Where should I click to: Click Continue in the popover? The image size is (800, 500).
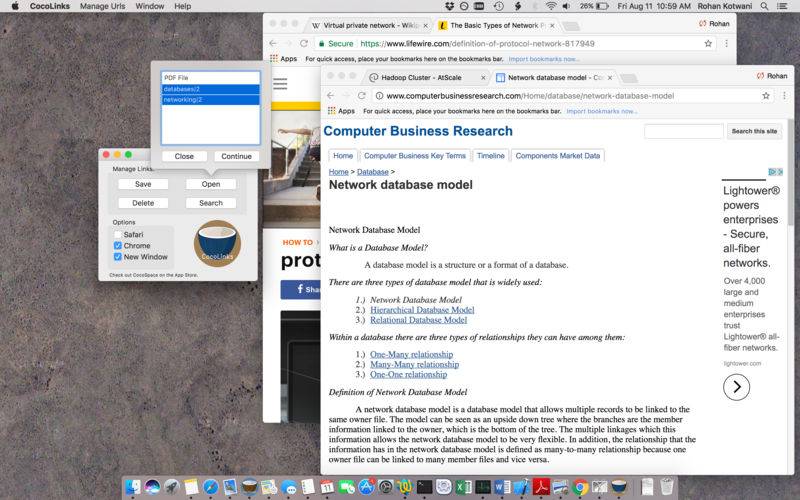(236, 156)
